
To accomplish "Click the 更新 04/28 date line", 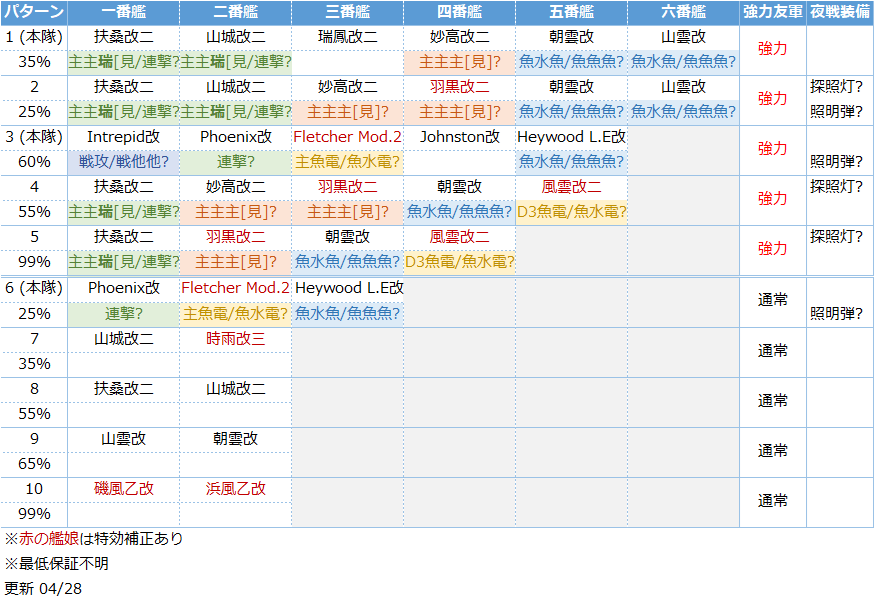I will [x=43, y=589].
